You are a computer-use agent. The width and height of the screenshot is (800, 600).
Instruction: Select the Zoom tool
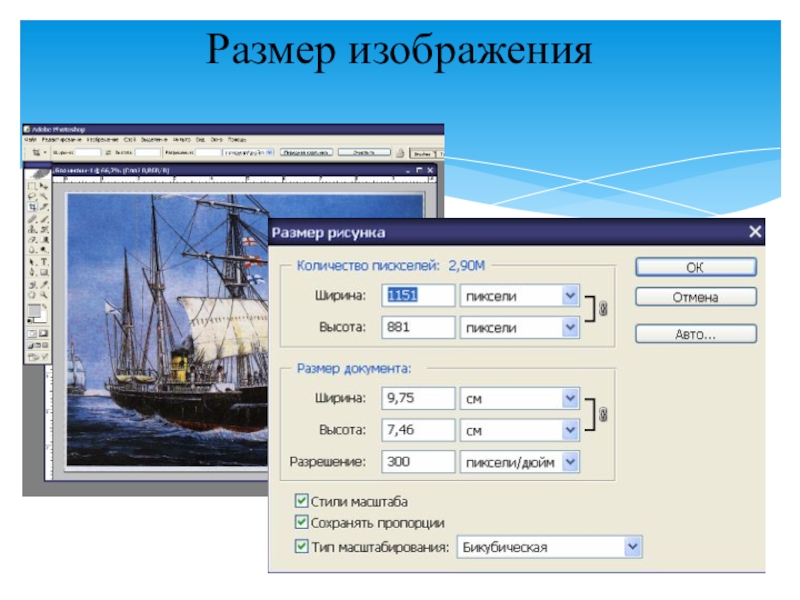click(44, 294)
